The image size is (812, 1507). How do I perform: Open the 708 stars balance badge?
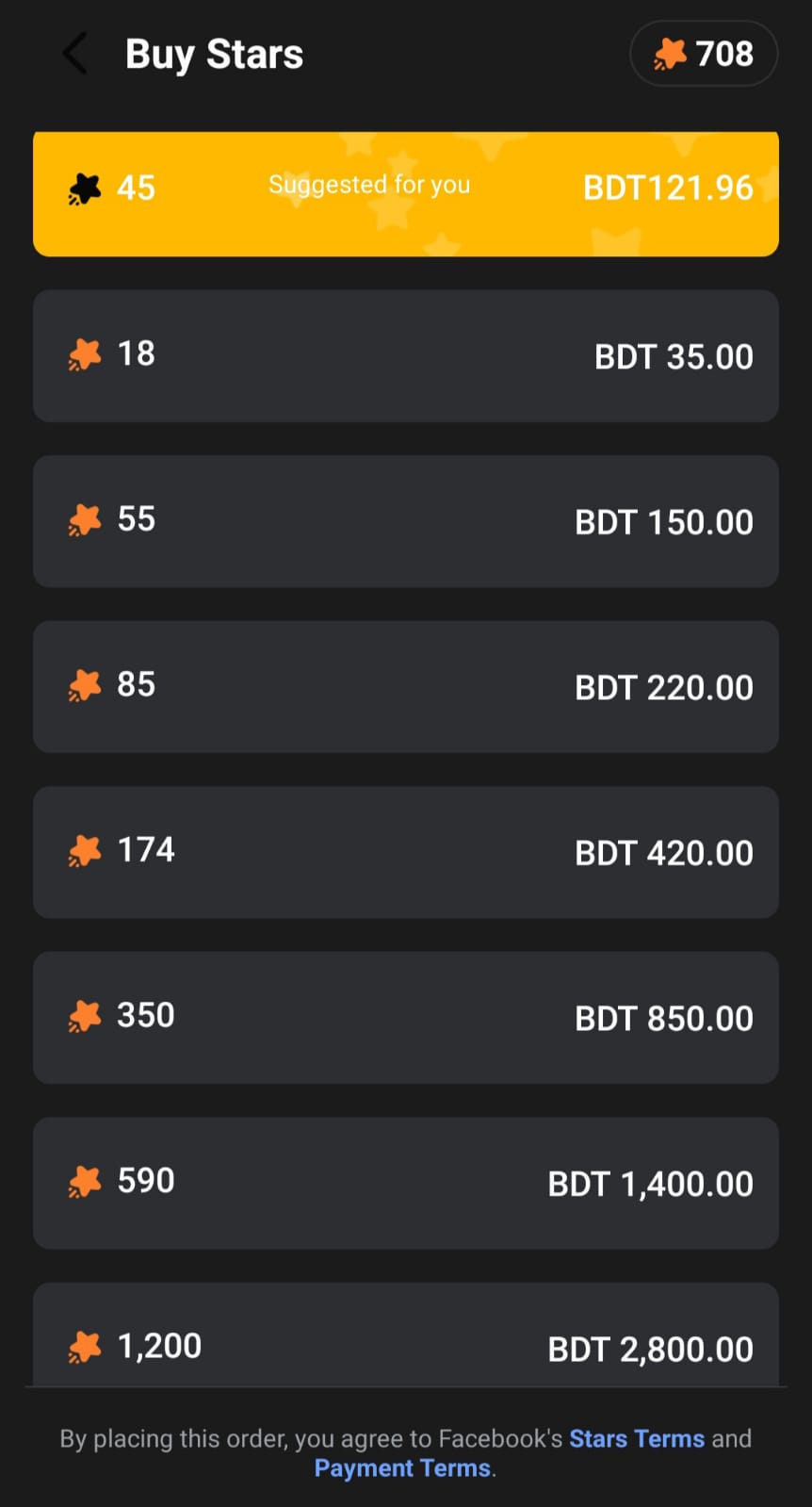click(704, 54)
